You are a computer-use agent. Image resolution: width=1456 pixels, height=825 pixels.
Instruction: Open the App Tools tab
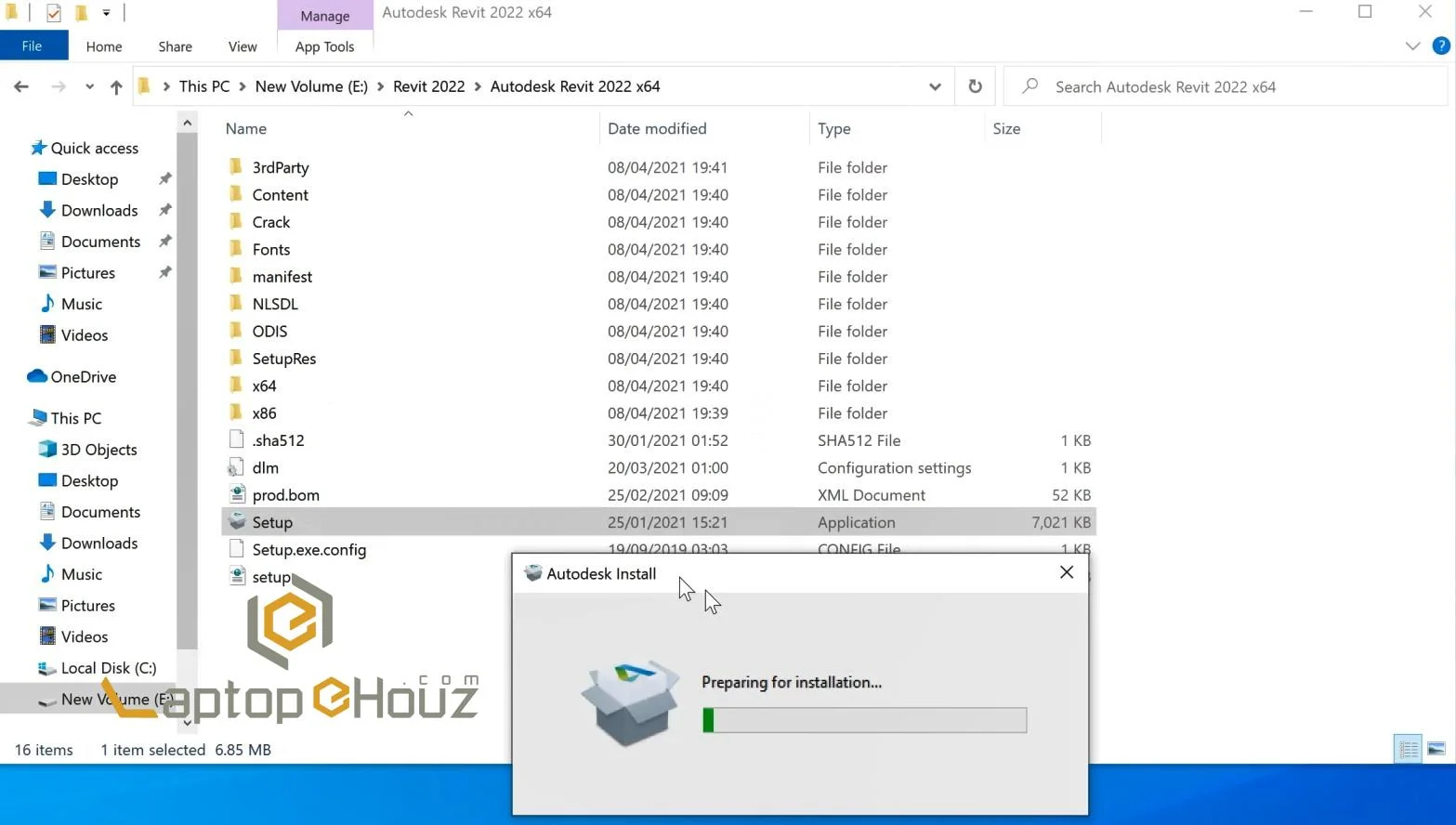point(324,46)
